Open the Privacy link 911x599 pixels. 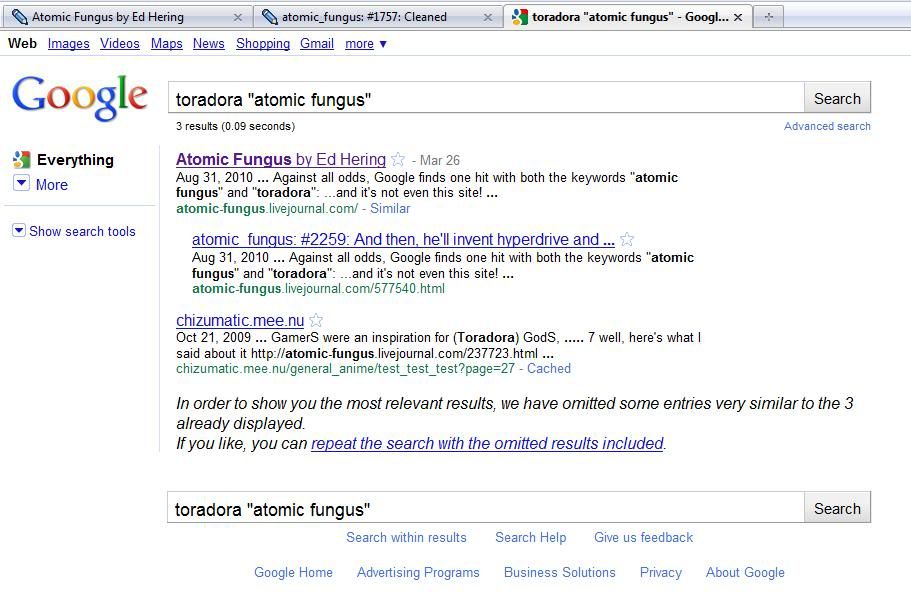pos(661,572)
